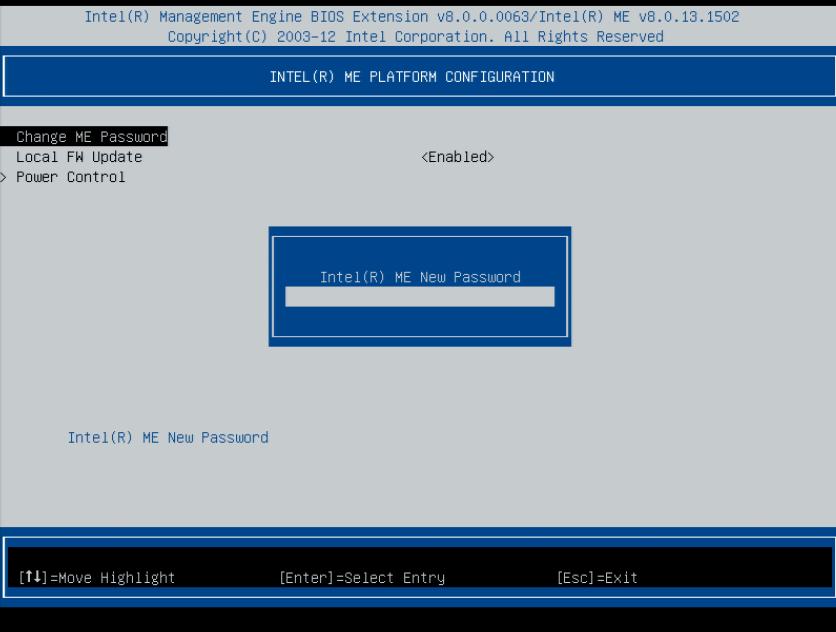
Task: Click the up/down arrows icon in footer
Action: [33, 577]
